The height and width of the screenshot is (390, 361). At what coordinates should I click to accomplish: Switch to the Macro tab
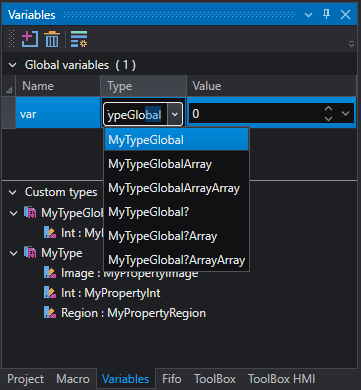pyautogui.click(x=73, y=379)
